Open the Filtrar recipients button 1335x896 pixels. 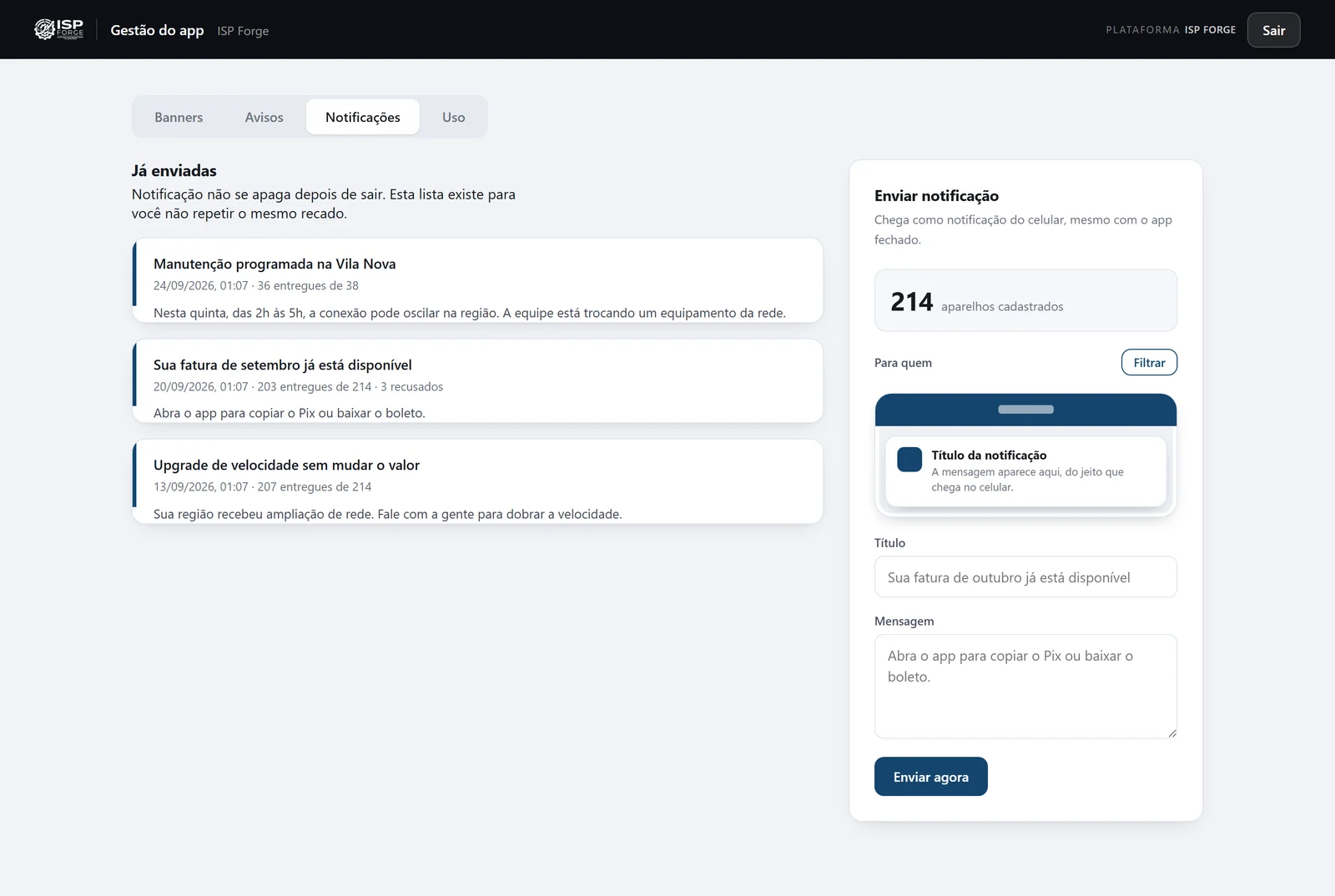pyautogui.click(x=1149, y=362)
